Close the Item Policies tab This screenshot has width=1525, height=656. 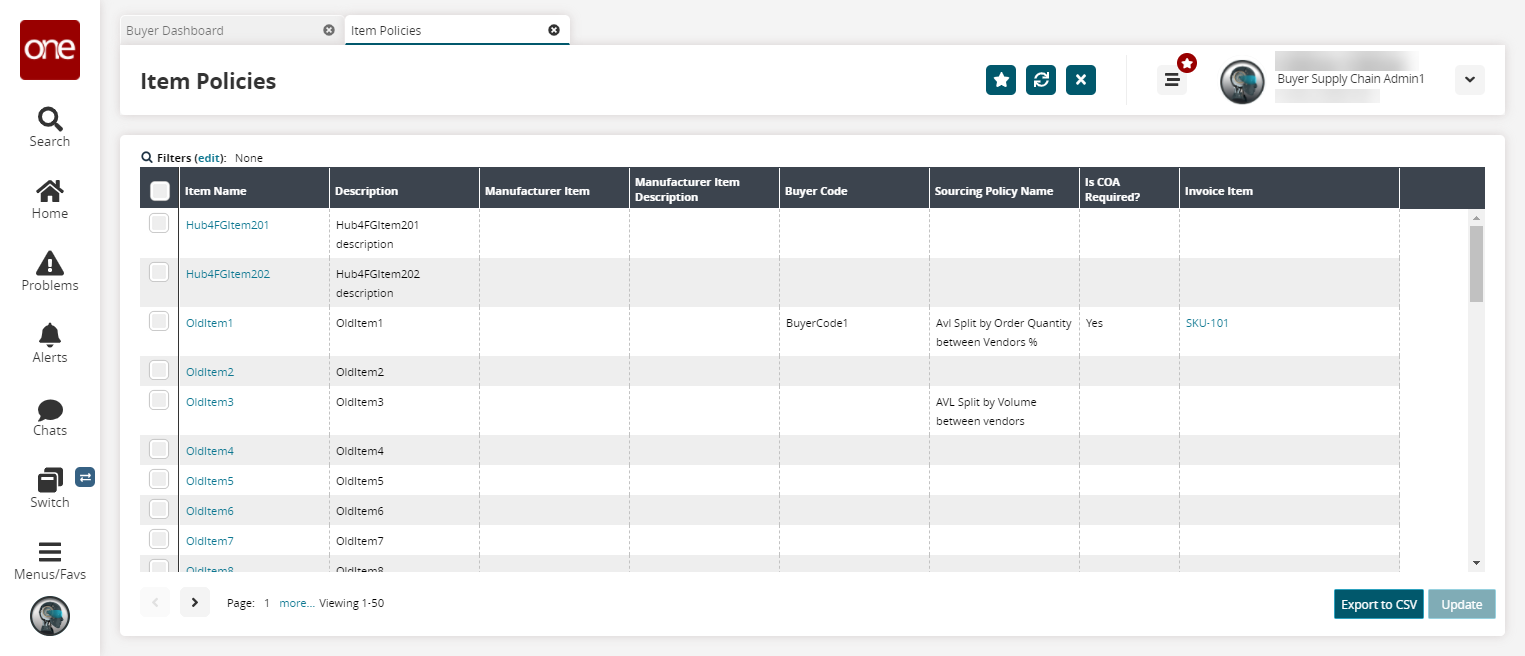pyautogui.click(x=554, y=30)
